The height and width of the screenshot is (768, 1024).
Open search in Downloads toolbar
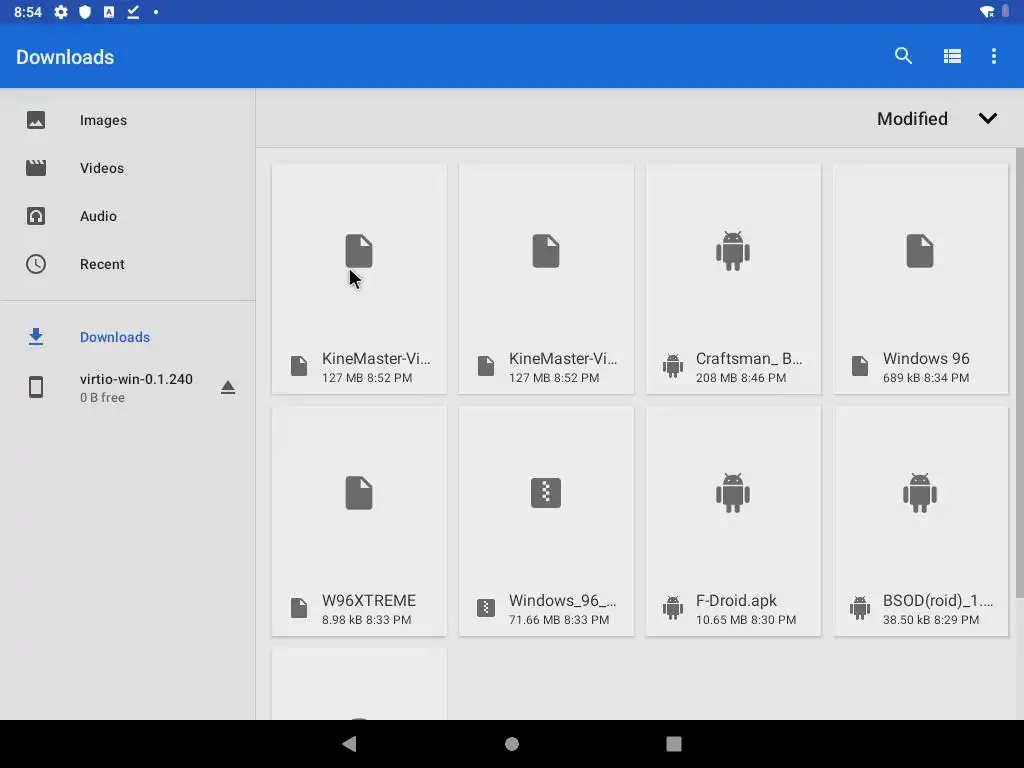903,56
